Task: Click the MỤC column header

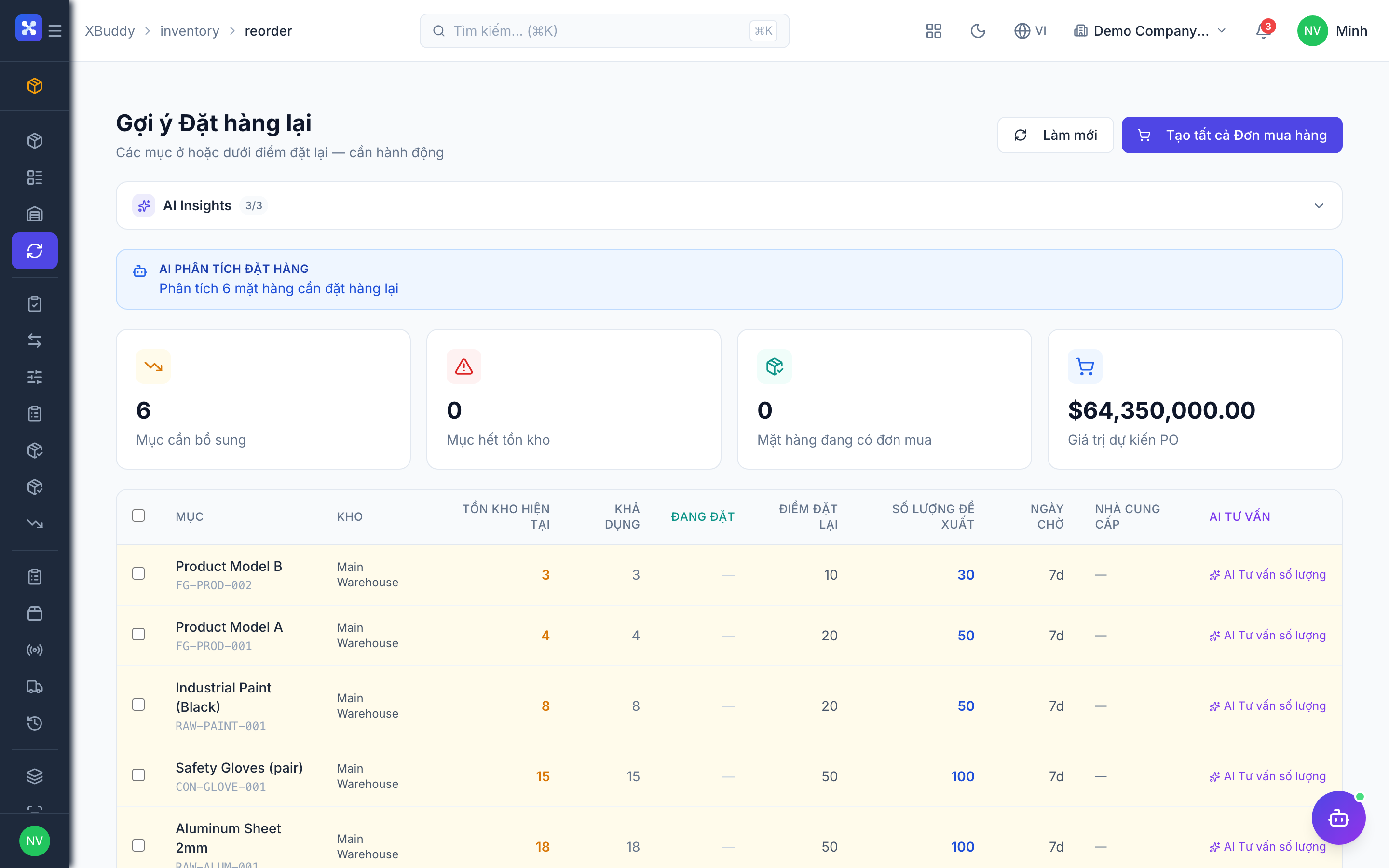Action: pos(190,516)
